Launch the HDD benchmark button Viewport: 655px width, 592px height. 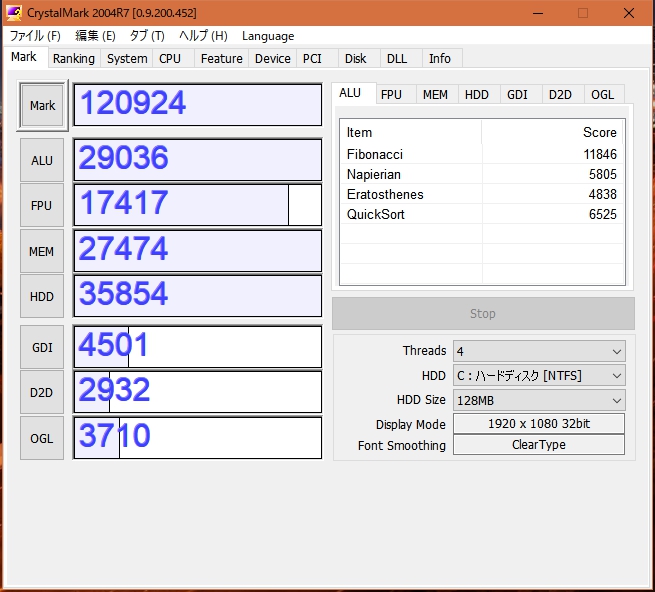42,296
